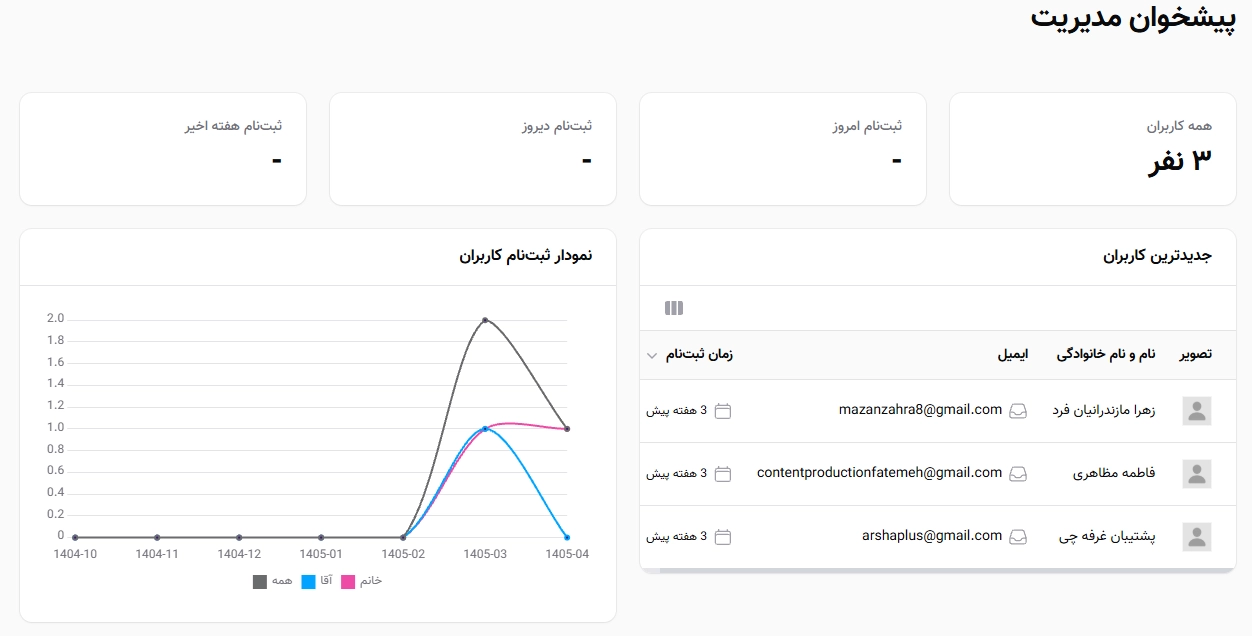This screenshot has height=636, width=1252.
Task: Sort by زمان ثبت‌نام column chevron
Action: 652,355
